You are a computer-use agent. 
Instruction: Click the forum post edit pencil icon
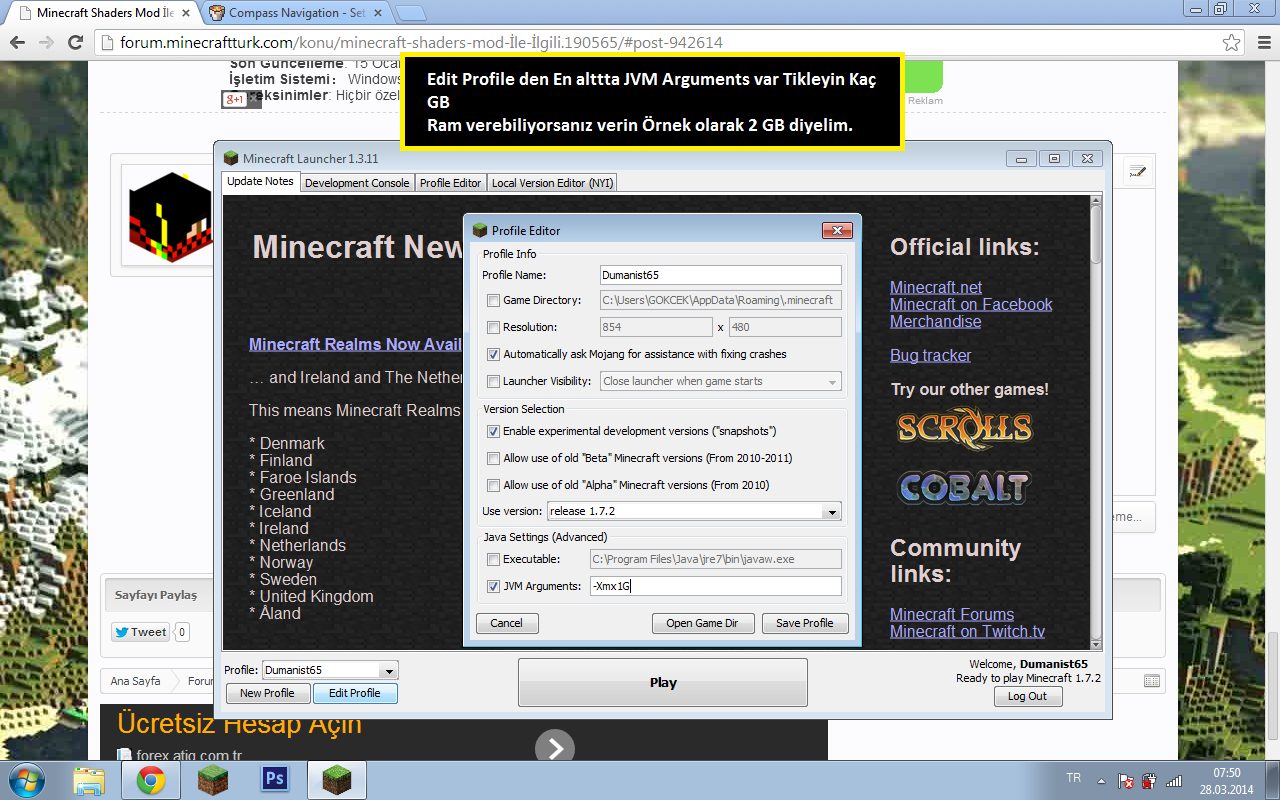(x=1137, y=171)
